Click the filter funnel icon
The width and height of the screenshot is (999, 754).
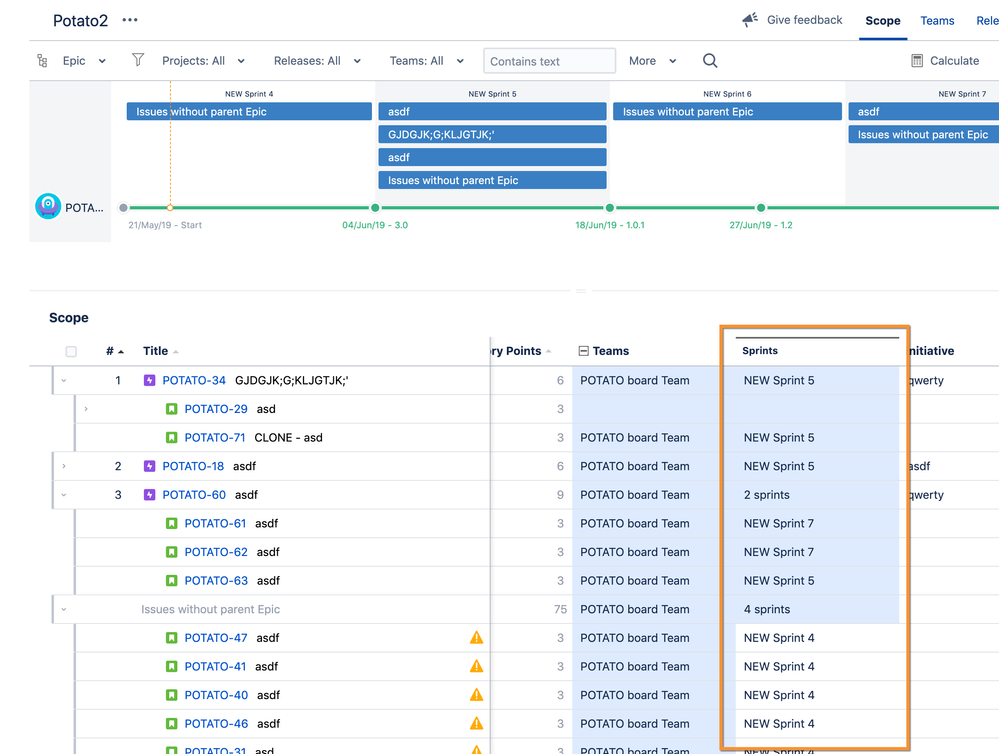pyautogui.click(x=138, y=61)
